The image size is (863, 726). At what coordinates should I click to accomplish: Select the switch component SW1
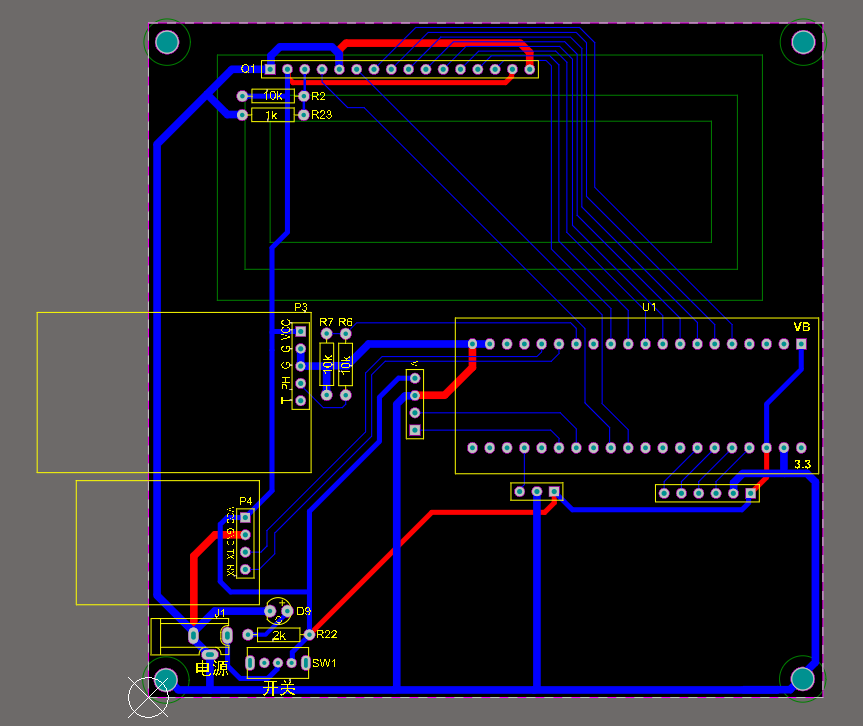pos(278,662)
